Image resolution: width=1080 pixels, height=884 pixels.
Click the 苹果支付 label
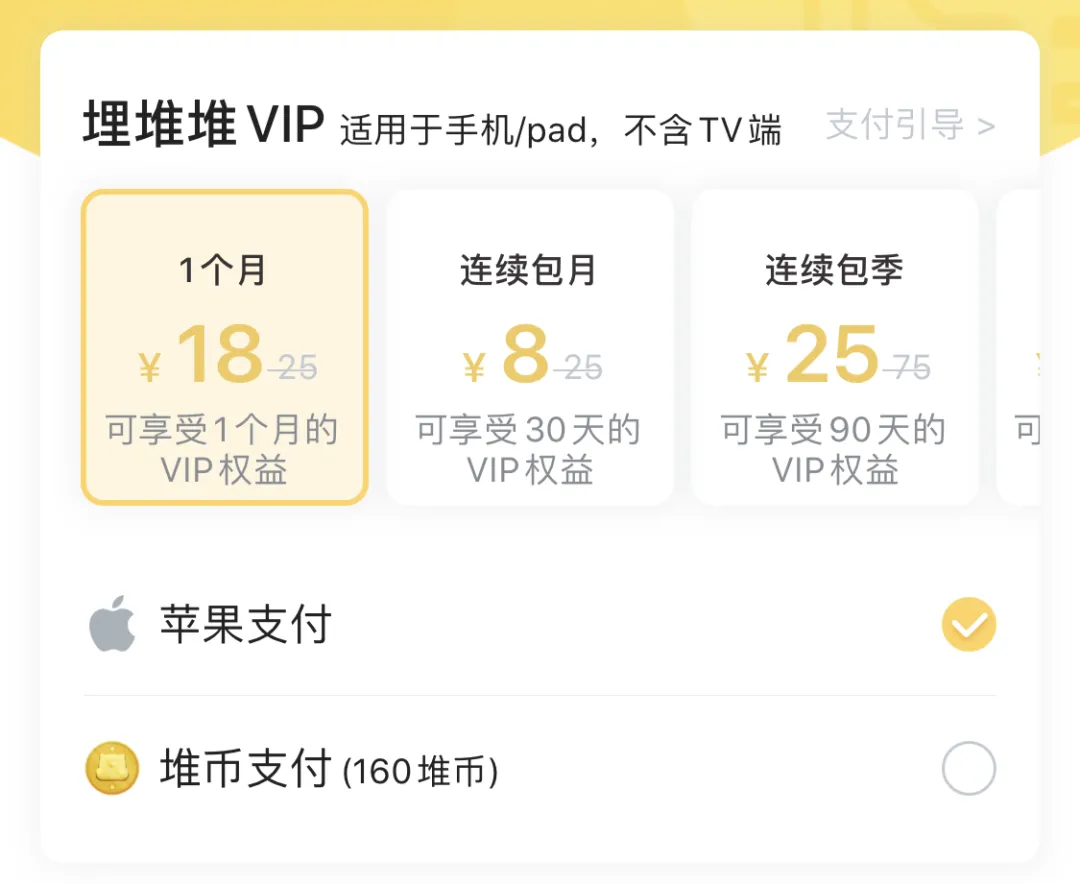[246, 624]
